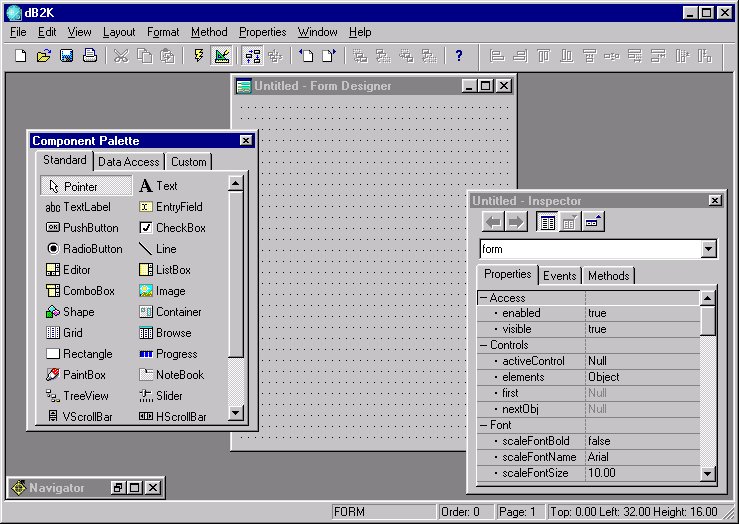The width and height of the screenshot is (739, 524).
Task: Toggle the Design mode toolbar icon
Action: click(x=222, y=56)
